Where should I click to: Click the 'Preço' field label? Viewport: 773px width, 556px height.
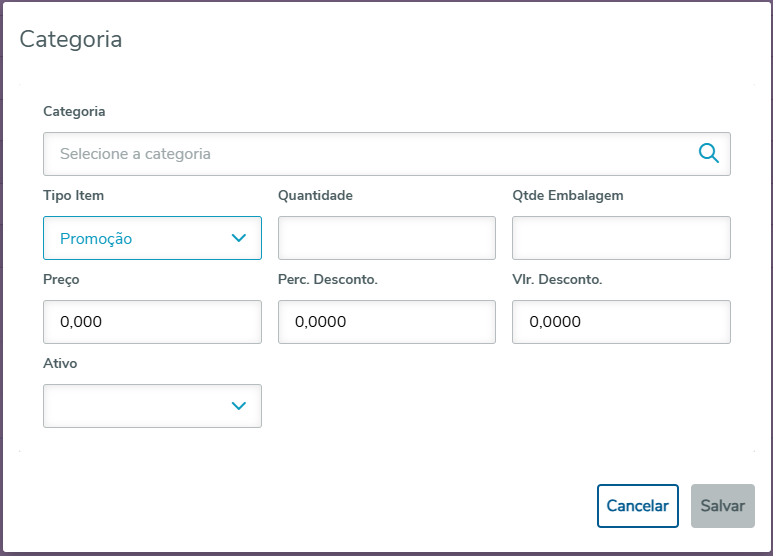pos(61,280)
